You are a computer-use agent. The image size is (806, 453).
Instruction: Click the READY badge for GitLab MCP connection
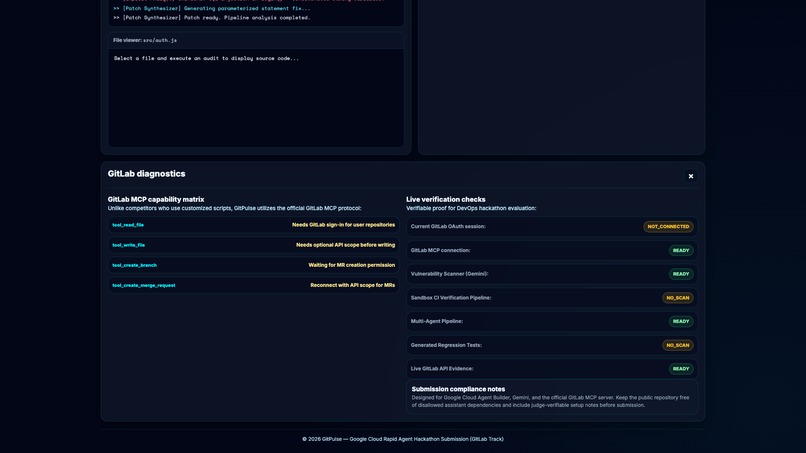pos(681,250)
